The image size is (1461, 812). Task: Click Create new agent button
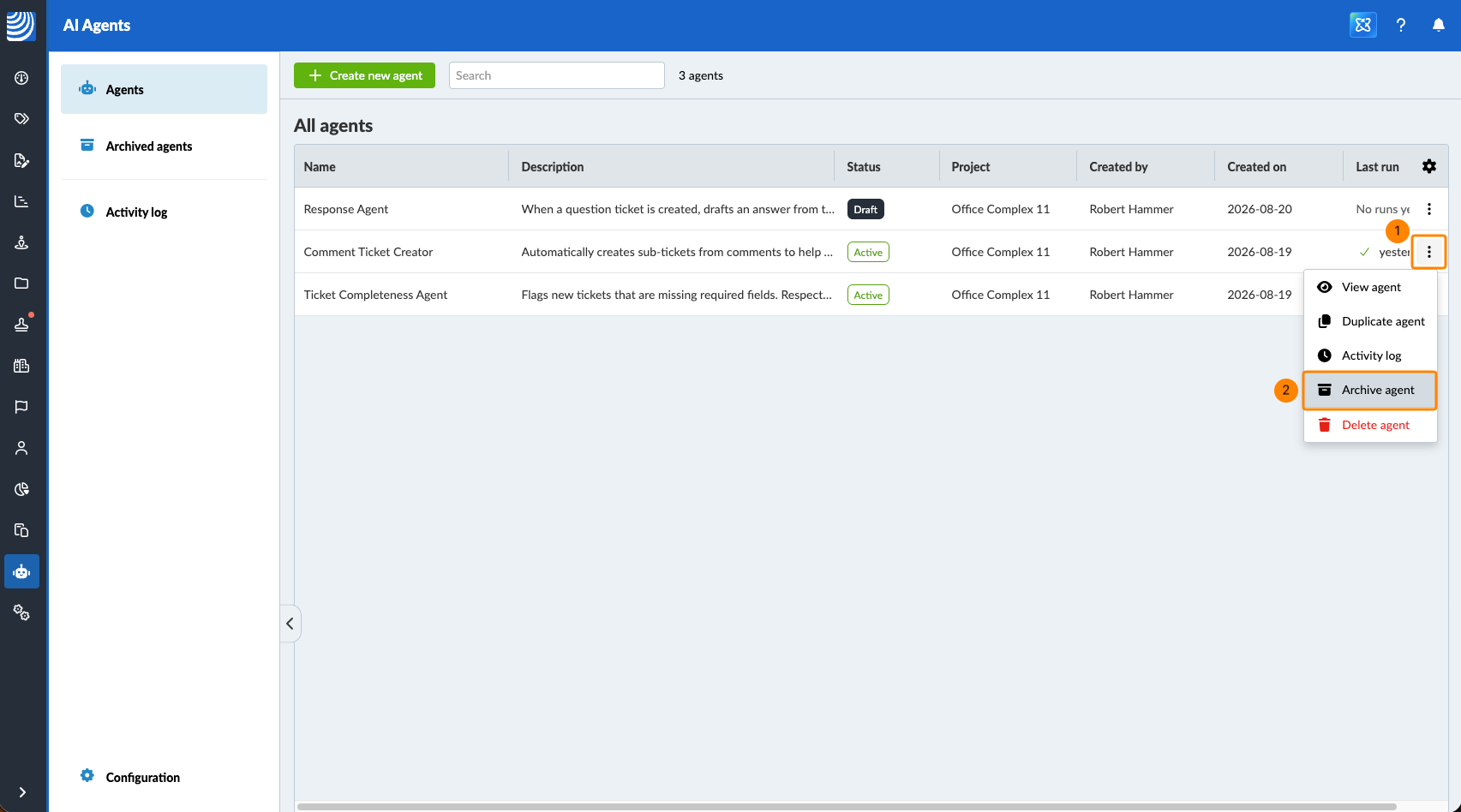point(364,75)
